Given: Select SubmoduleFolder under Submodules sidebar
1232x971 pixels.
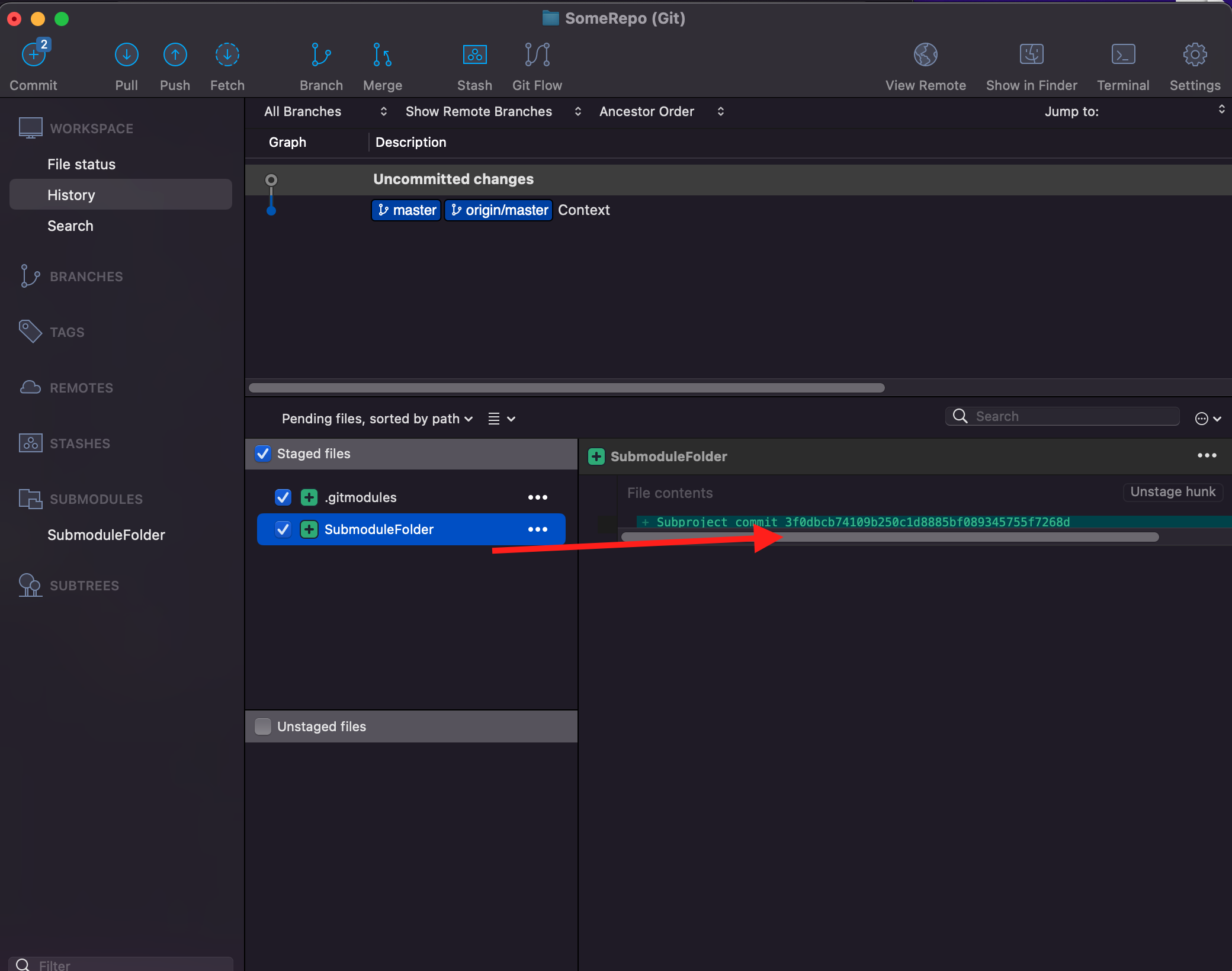Looking at the screenshot, I should point(106,535).
